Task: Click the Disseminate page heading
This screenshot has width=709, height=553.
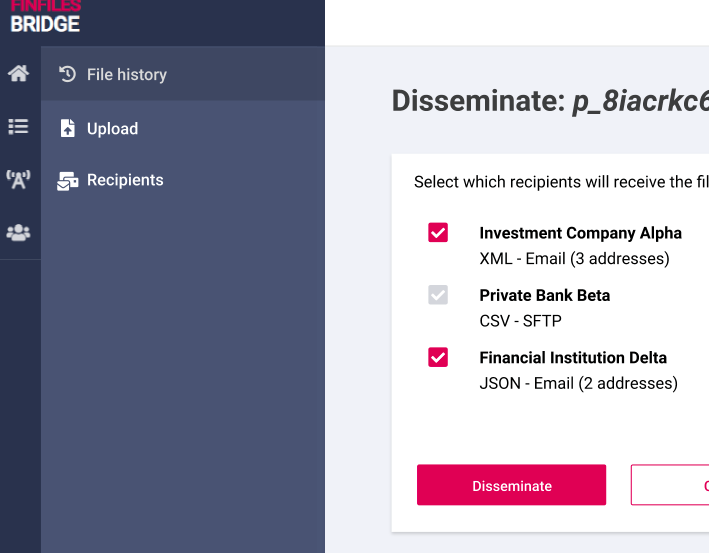Action: [550, 101]
